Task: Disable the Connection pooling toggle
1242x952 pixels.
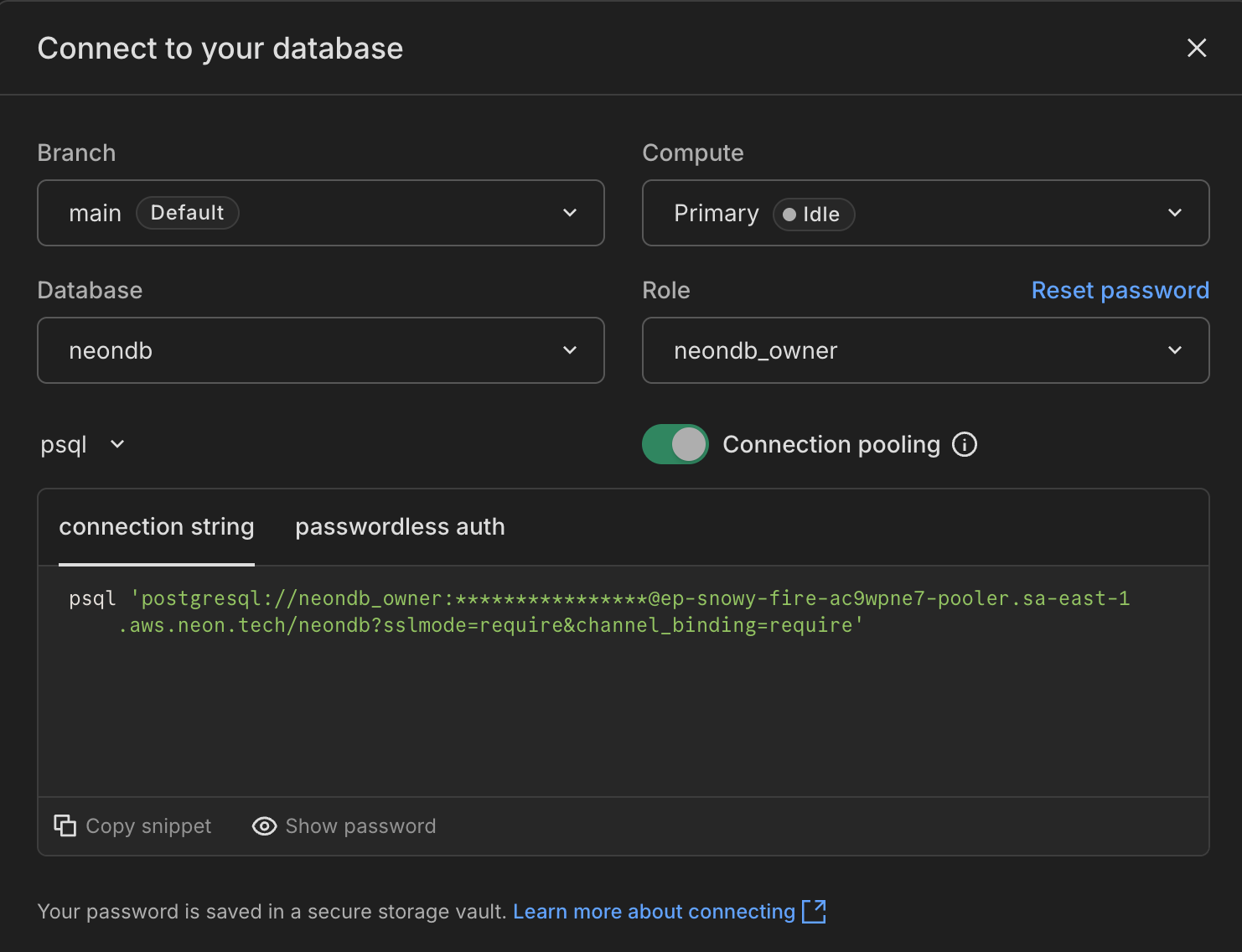Action: (x=675, y=444)
